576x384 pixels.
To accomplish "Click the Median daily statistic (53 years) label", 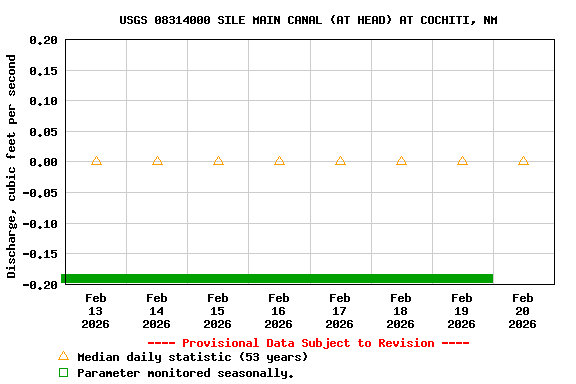I will click(192, 357).
